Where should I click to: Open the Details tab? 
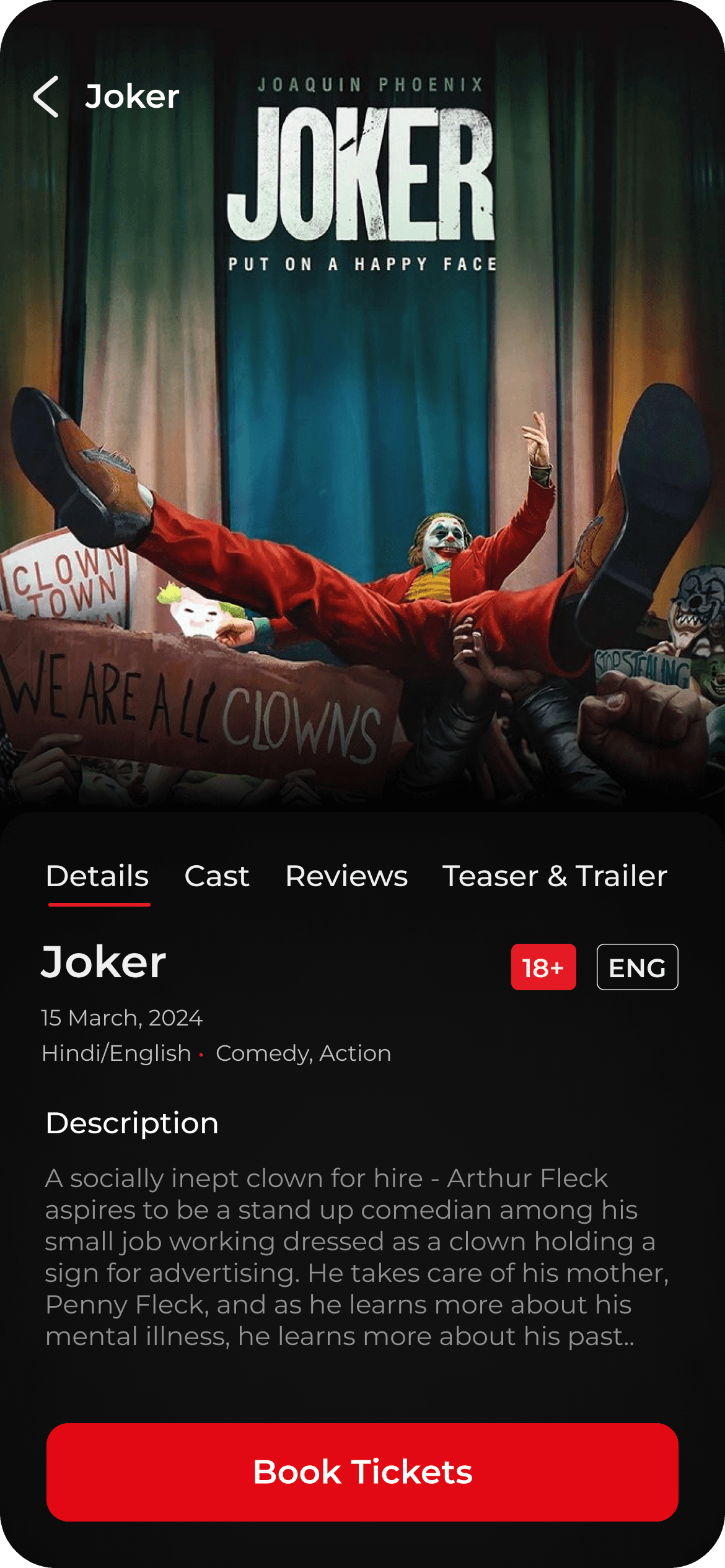pos(97,876)
